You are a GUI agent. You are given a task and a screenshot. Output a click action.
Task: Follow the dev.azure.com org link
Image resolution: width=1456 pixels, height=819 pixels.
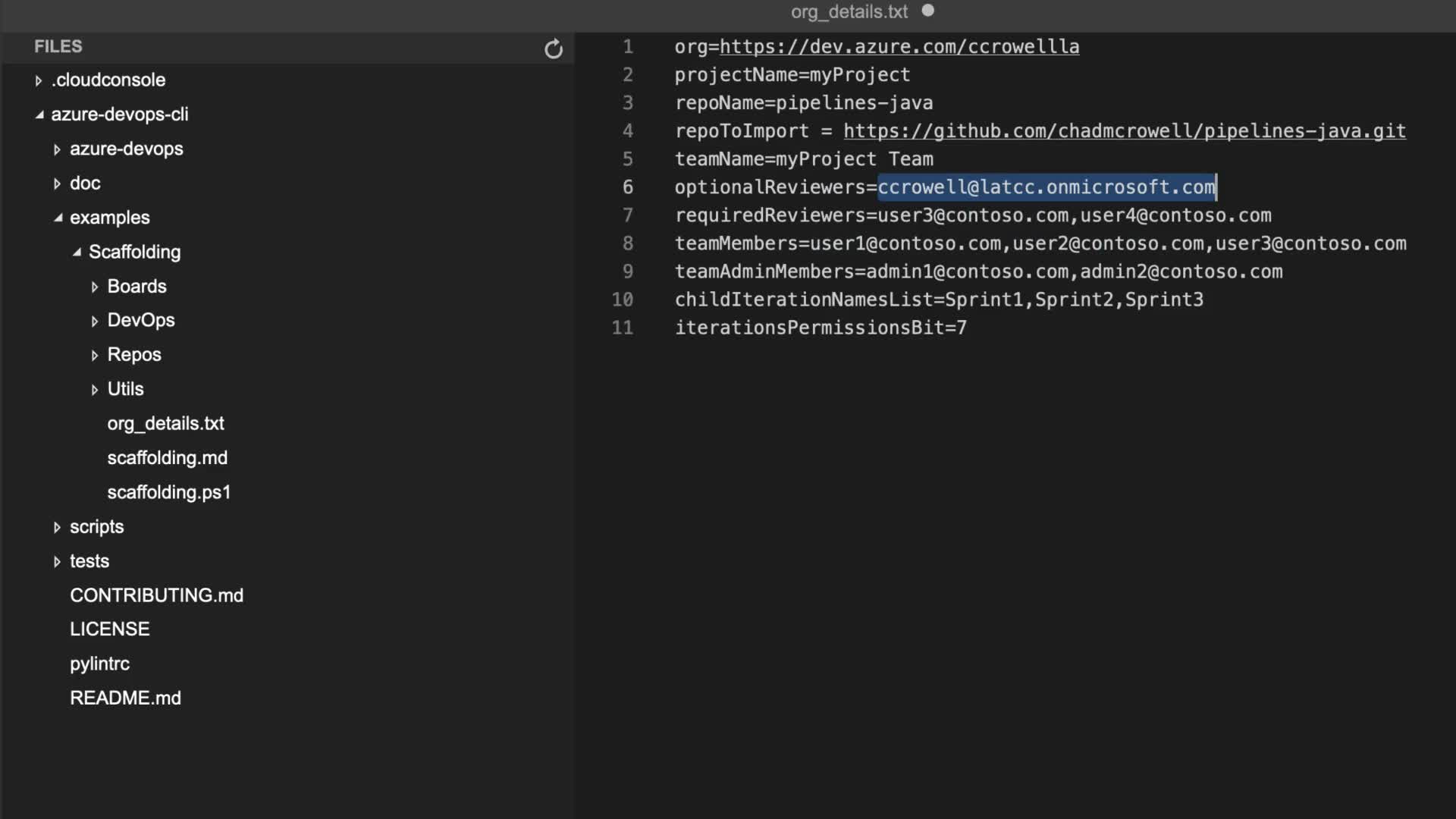[899, 47]
